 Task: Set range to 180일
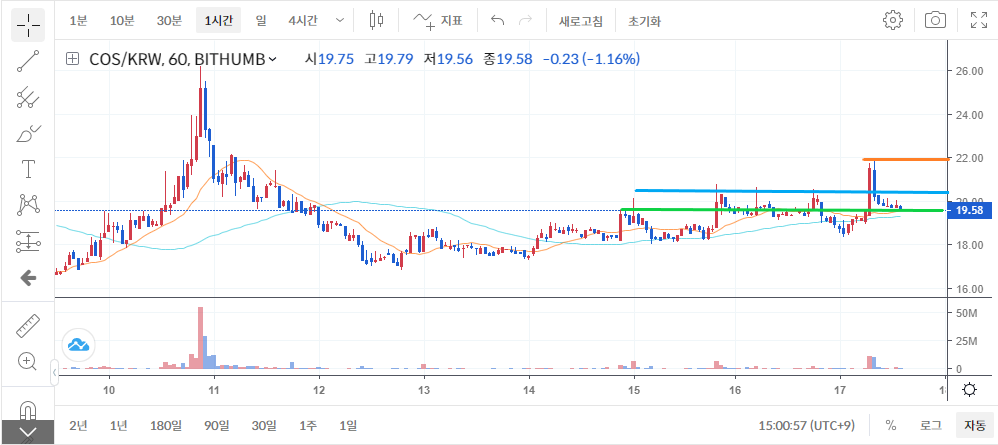click(x=165, y=425)
